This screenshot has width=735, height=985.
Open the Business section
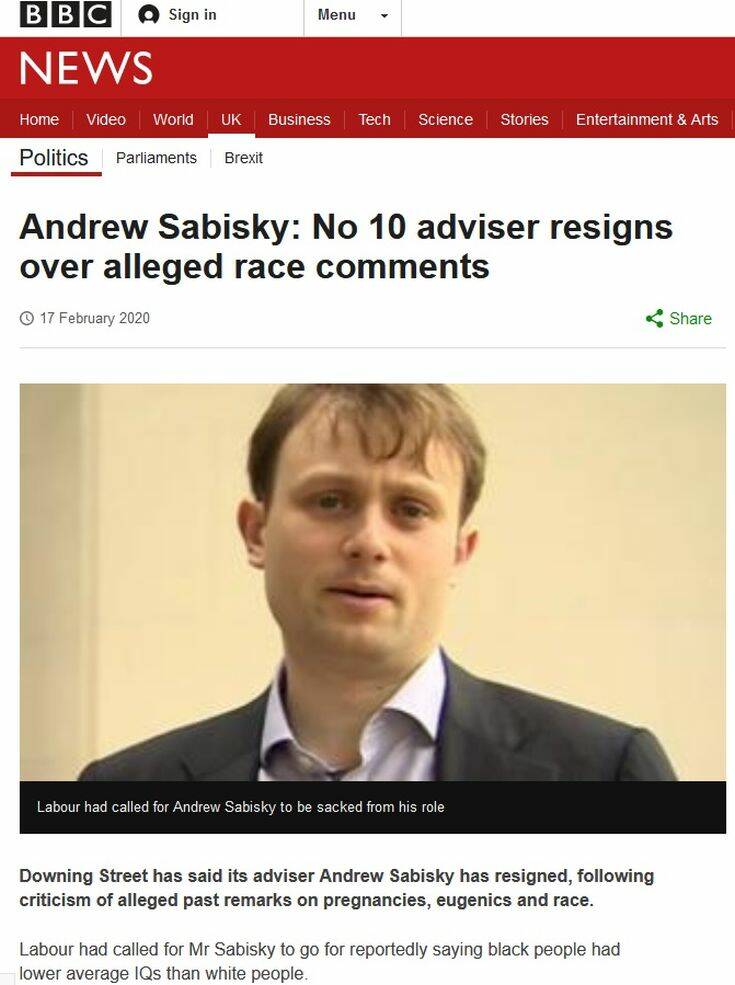[299, 119]
